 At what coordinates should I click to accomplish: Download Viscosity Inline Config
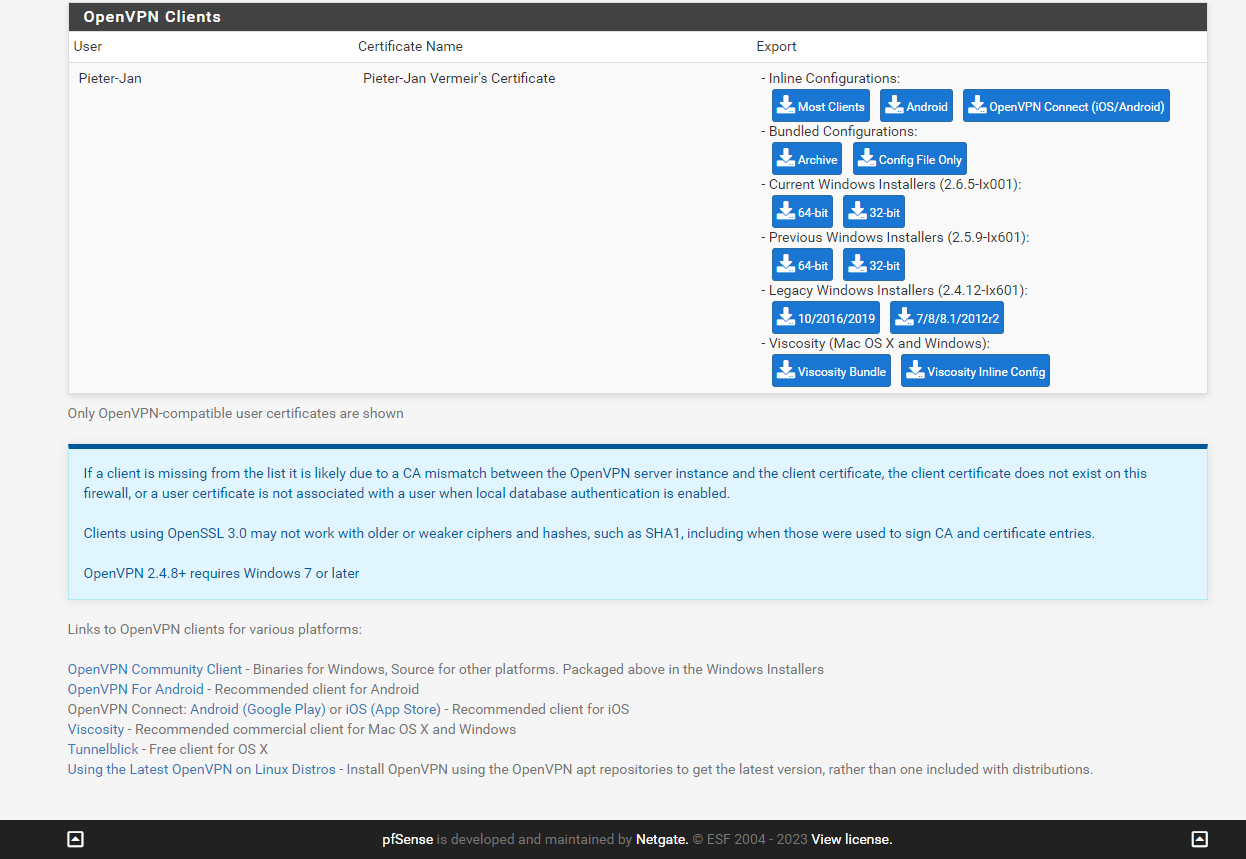coord(975,371)
